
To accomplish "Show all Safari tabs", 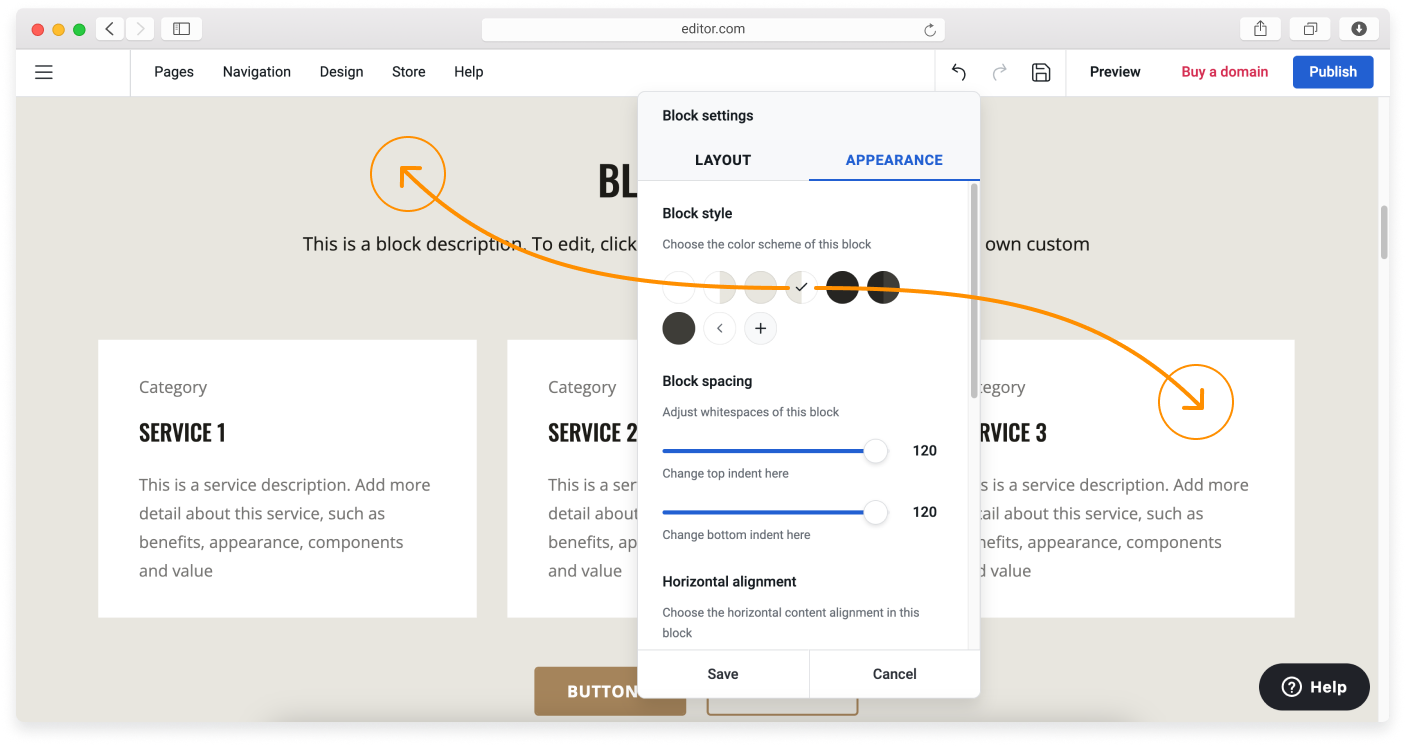I will (1310, 29).
